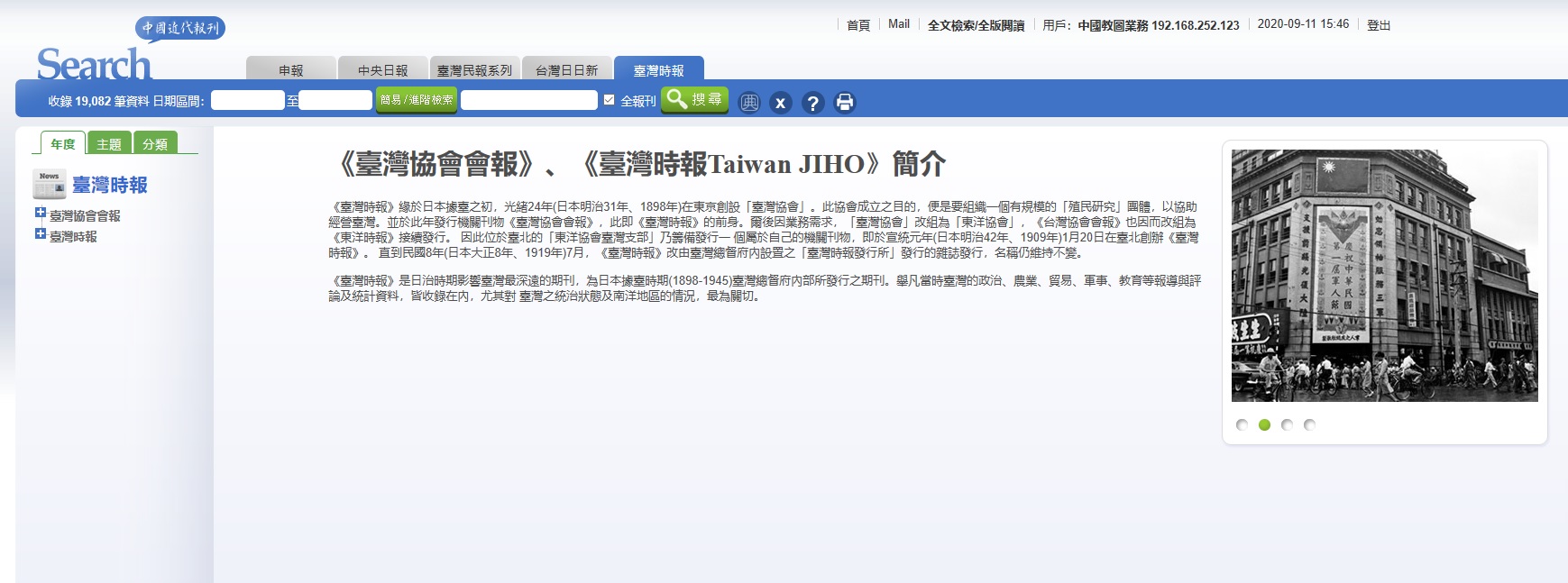Screen dimensions: 1568x583
Task: Click the X clear icon in toolbar
Action: (x=781, y=103)
